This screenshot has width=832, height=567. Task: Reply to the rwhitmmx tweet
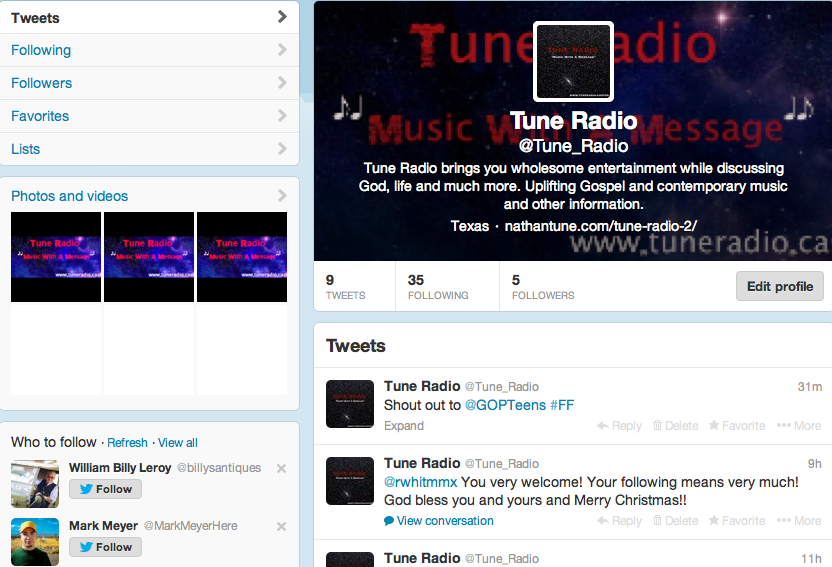coord(619,521)
